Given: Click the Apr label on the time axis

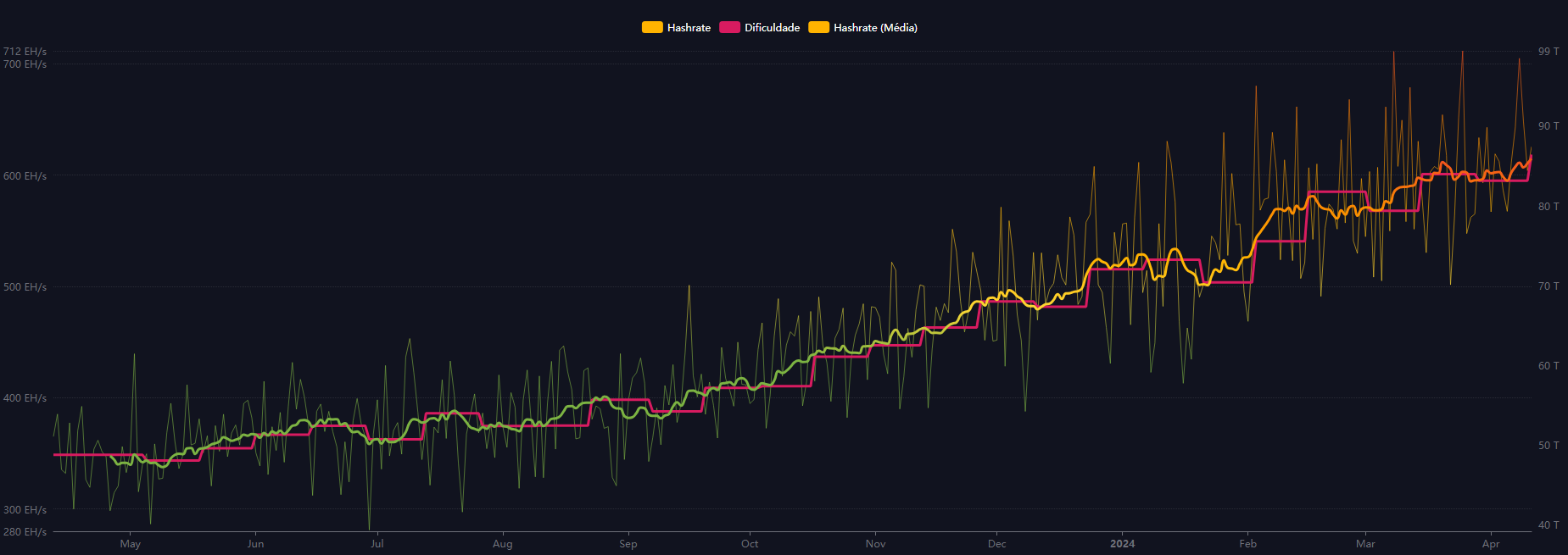Looking at the screenshot, I should (x=1491, y=544).
